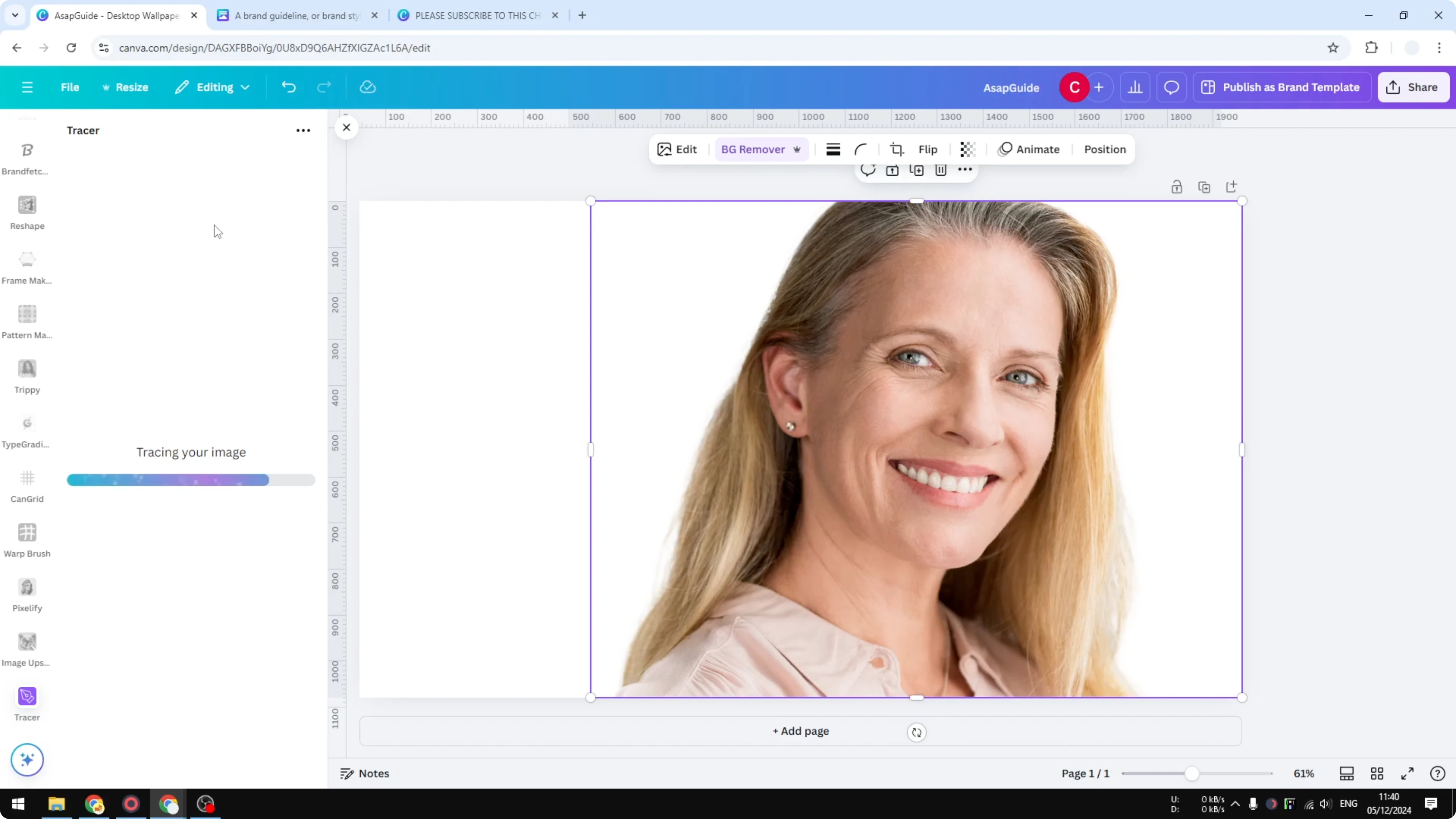
Task: Open the Transparency checkerboard icon
Action: (968, 149)
